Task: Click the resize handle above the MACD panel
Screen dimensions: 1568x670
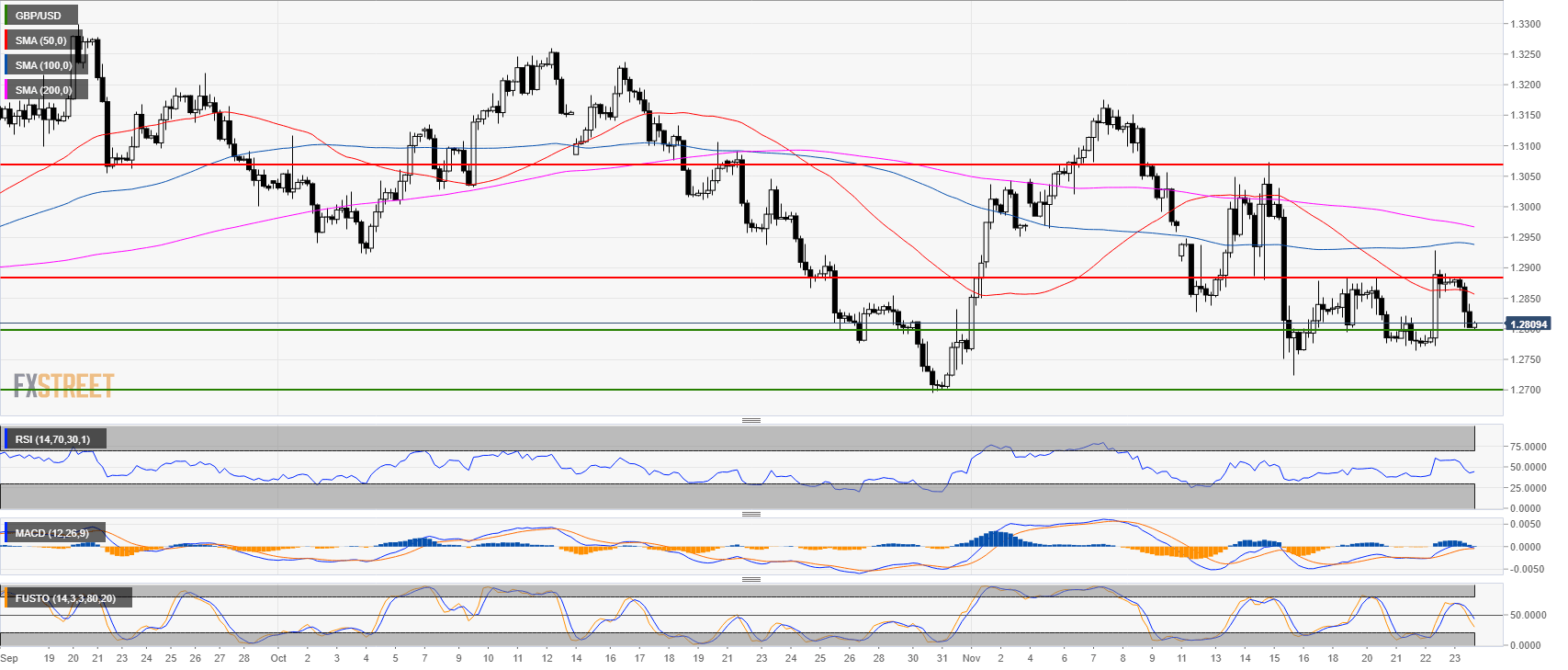Action: click(750, 515)
